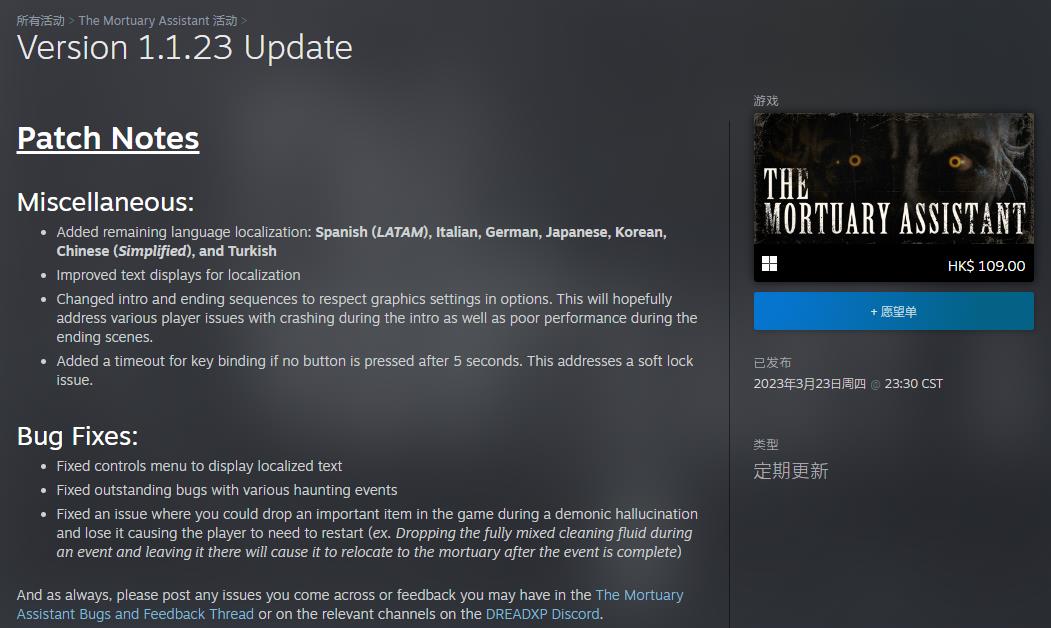Open the Bugs and Feedback Thread link

[350, 605]
